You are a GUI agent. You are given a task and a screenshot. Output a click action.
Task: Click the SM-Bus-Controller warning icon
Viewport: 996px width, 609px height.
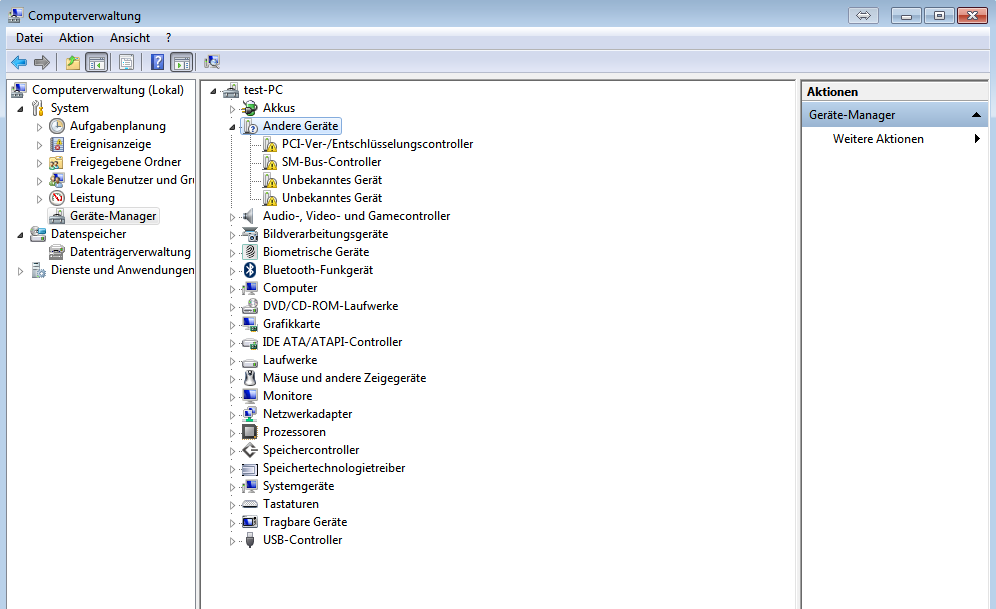tap(269, 163)
